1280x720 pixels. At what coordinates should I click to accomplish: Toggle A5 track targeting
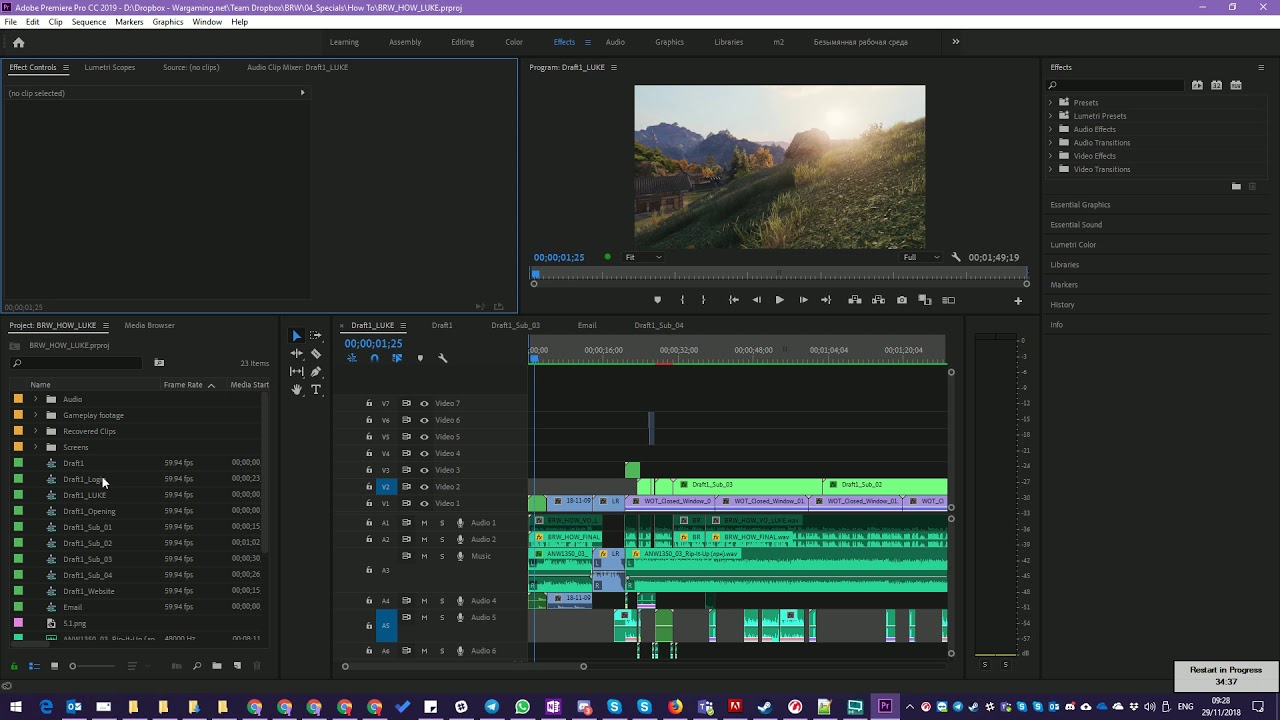385,626
